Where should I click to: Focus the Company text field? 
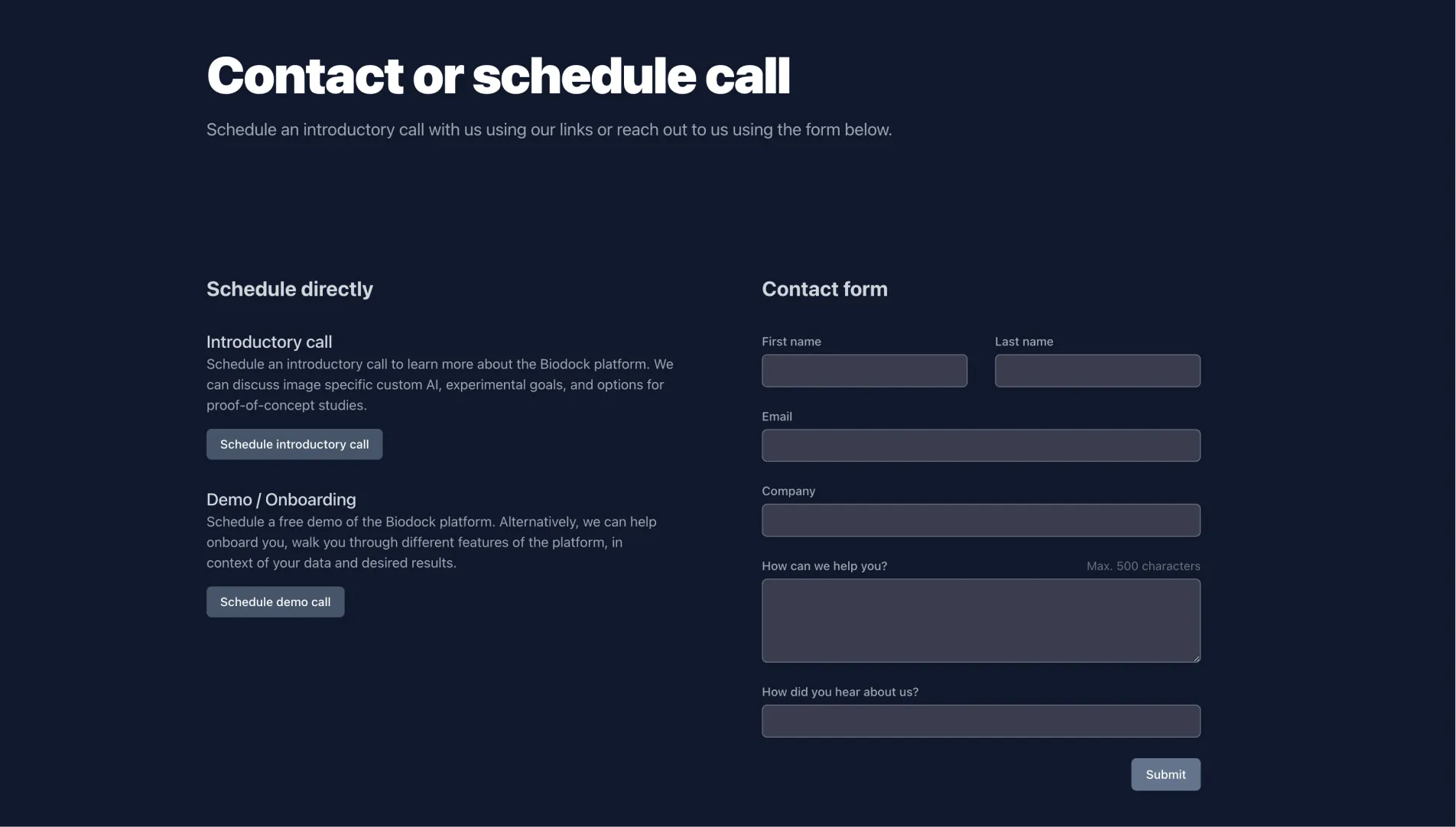click(980, 521)
